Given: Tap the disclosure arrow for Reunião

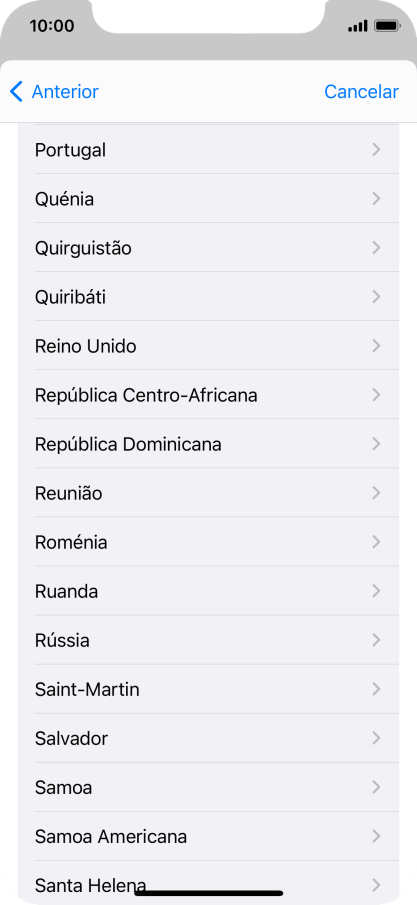Looking at the screenshot, I should click(376, 493).
